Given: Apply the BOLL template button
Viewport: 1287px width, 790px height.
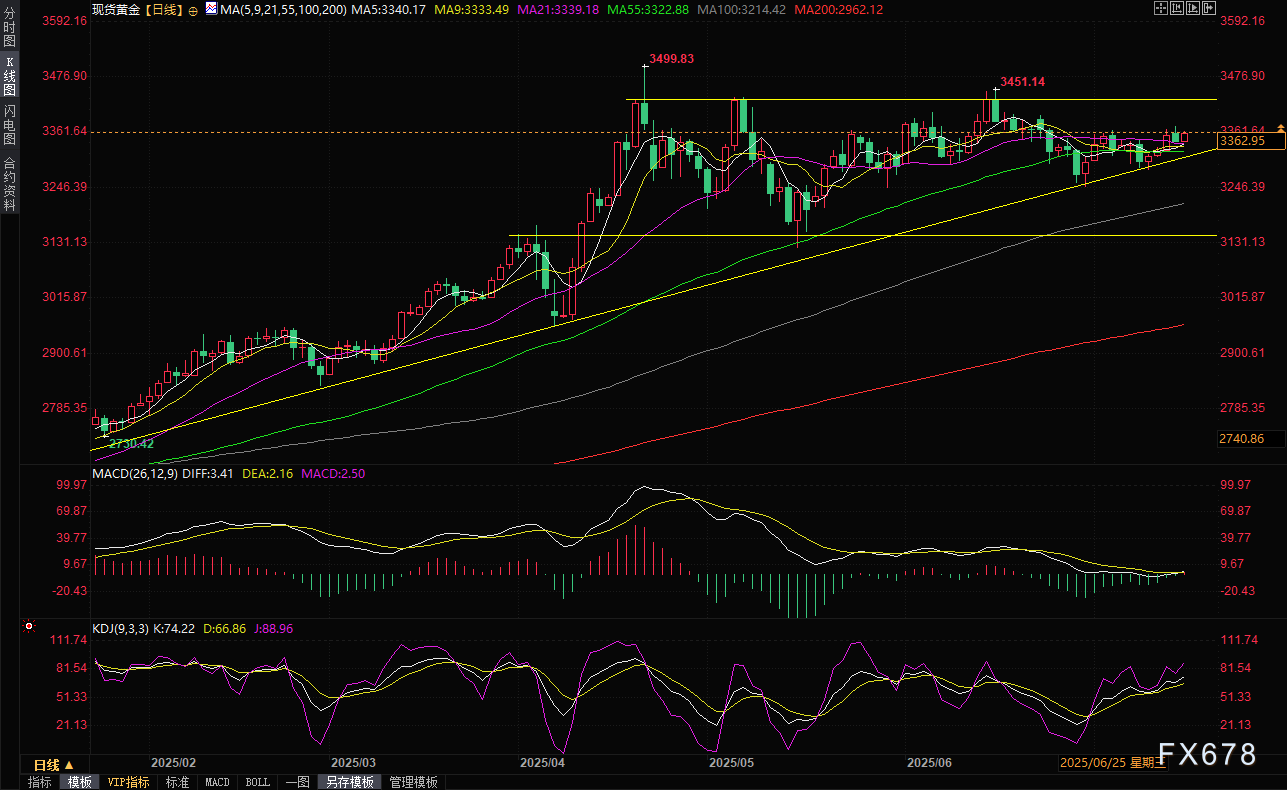Looking at the screenshot, I should click(x=257, y=782).
